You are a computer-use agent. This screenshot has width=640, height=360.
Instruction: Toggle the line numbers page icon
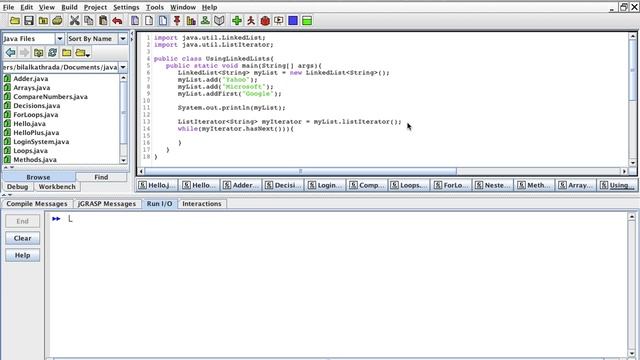pos(162,21)
